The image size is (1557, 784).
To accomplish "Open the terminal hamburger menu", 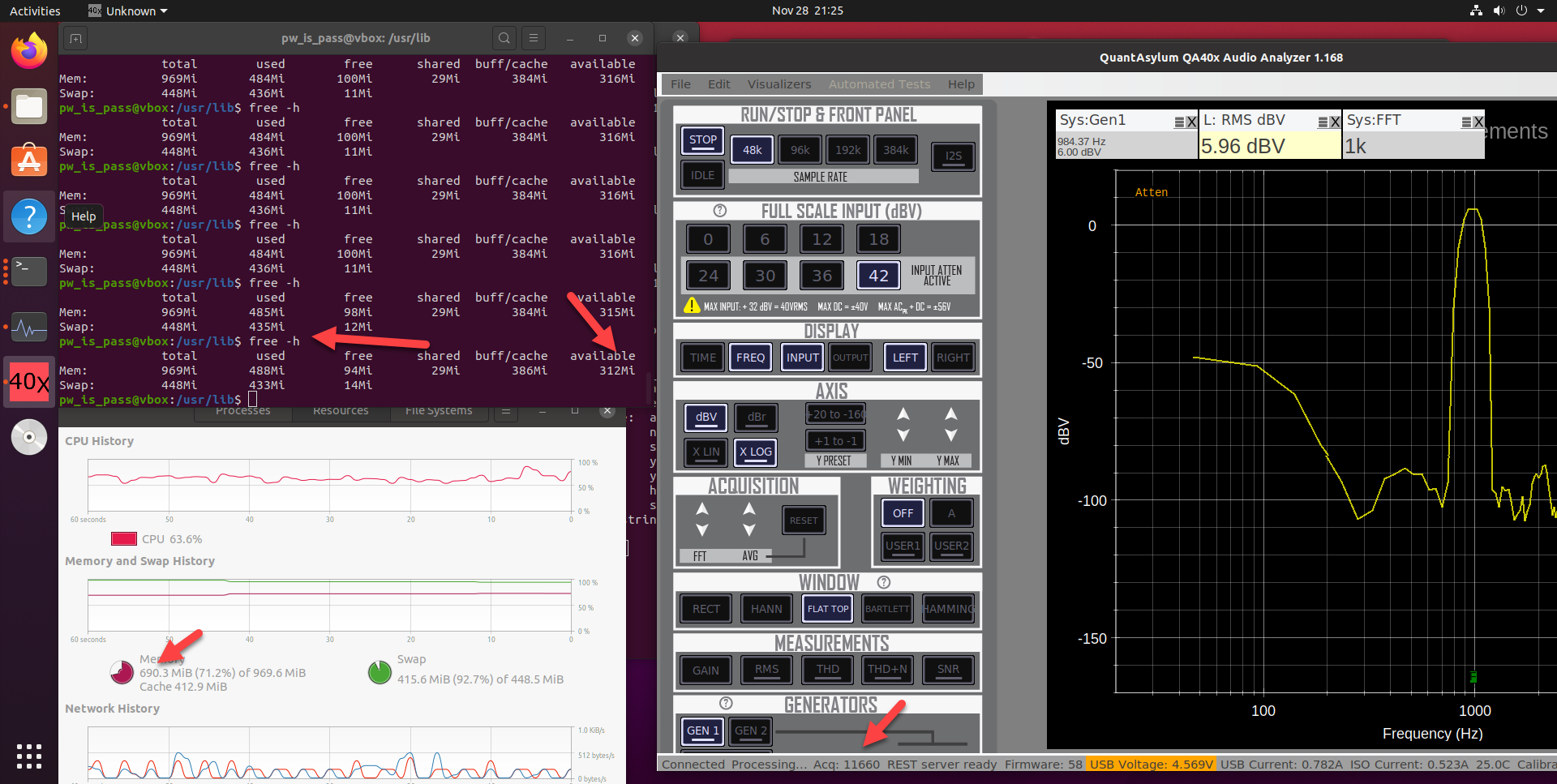I will [x=533, y=38].
